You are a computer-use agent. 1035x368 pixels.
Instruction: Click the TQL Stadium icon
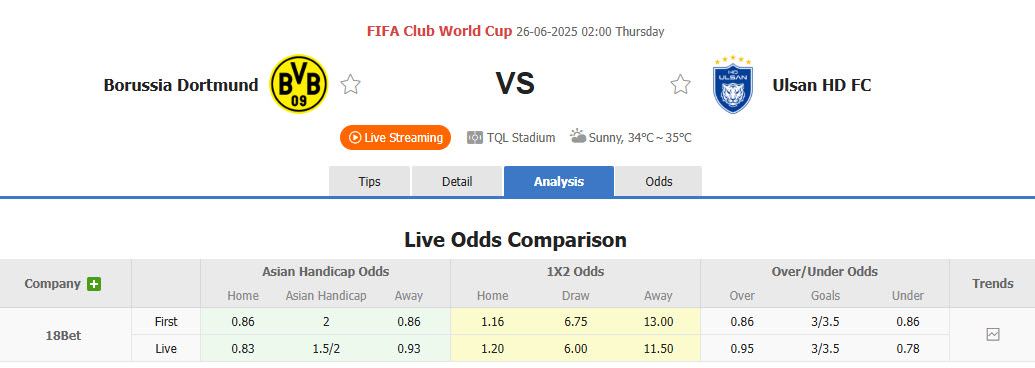tap(475, 138)
